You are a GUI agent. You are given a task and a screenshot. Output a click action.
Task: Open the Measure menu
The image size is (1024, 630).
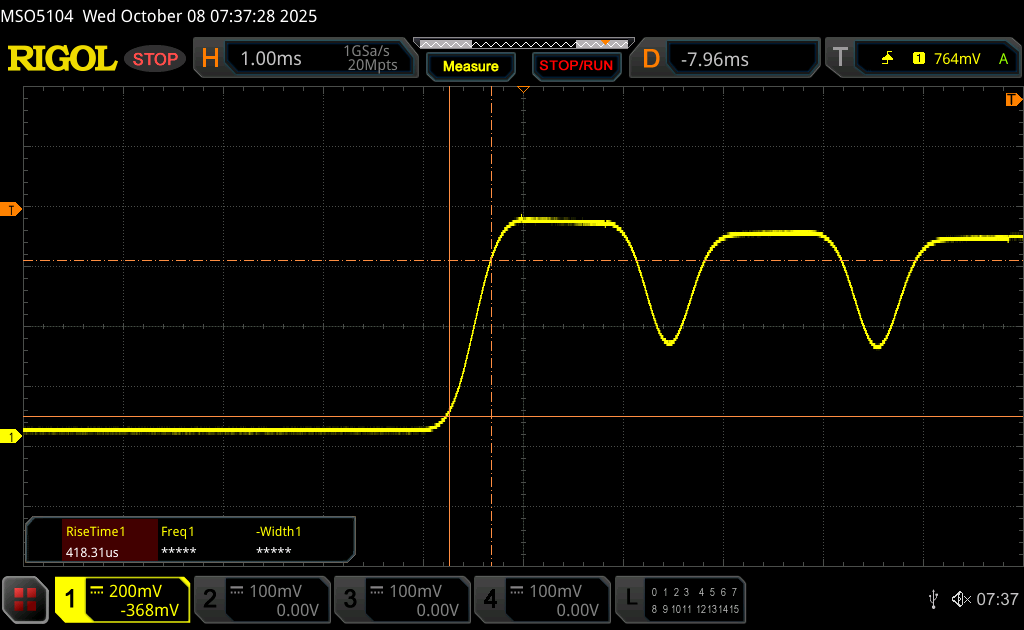(470, 66)
